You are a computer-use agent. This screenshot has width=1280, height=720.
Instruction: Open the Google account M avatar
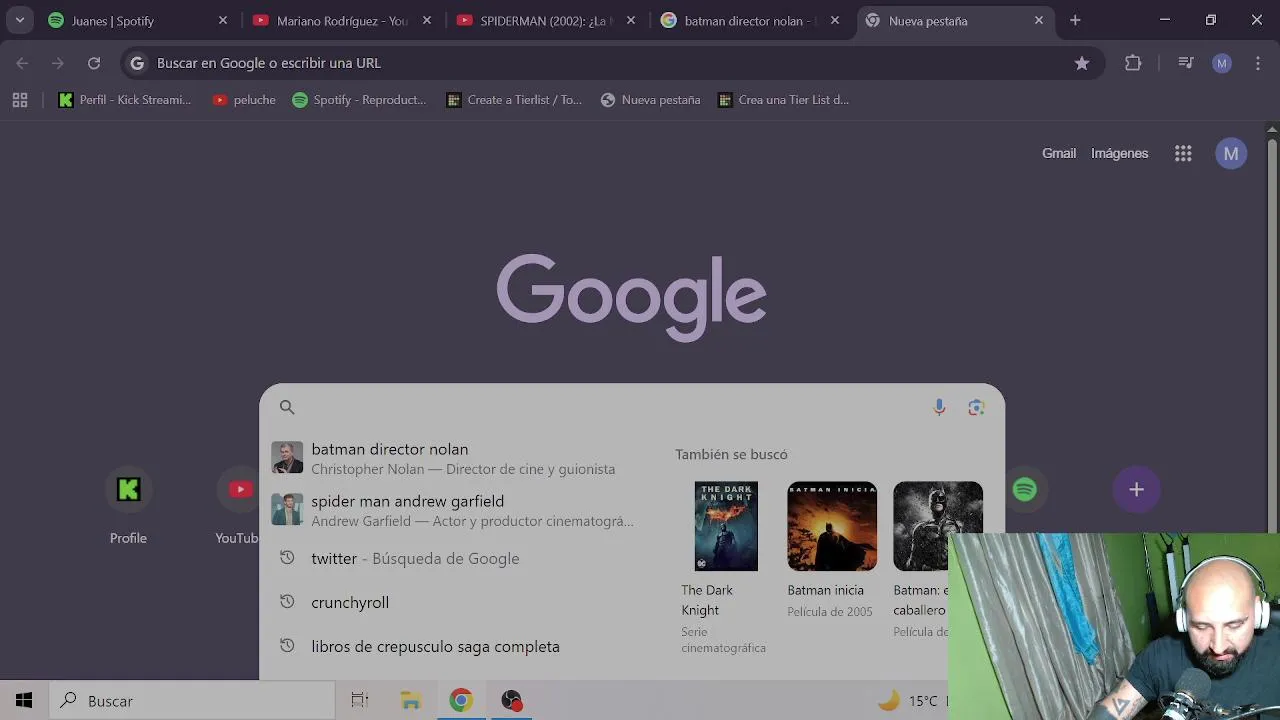click(1231, 153)
